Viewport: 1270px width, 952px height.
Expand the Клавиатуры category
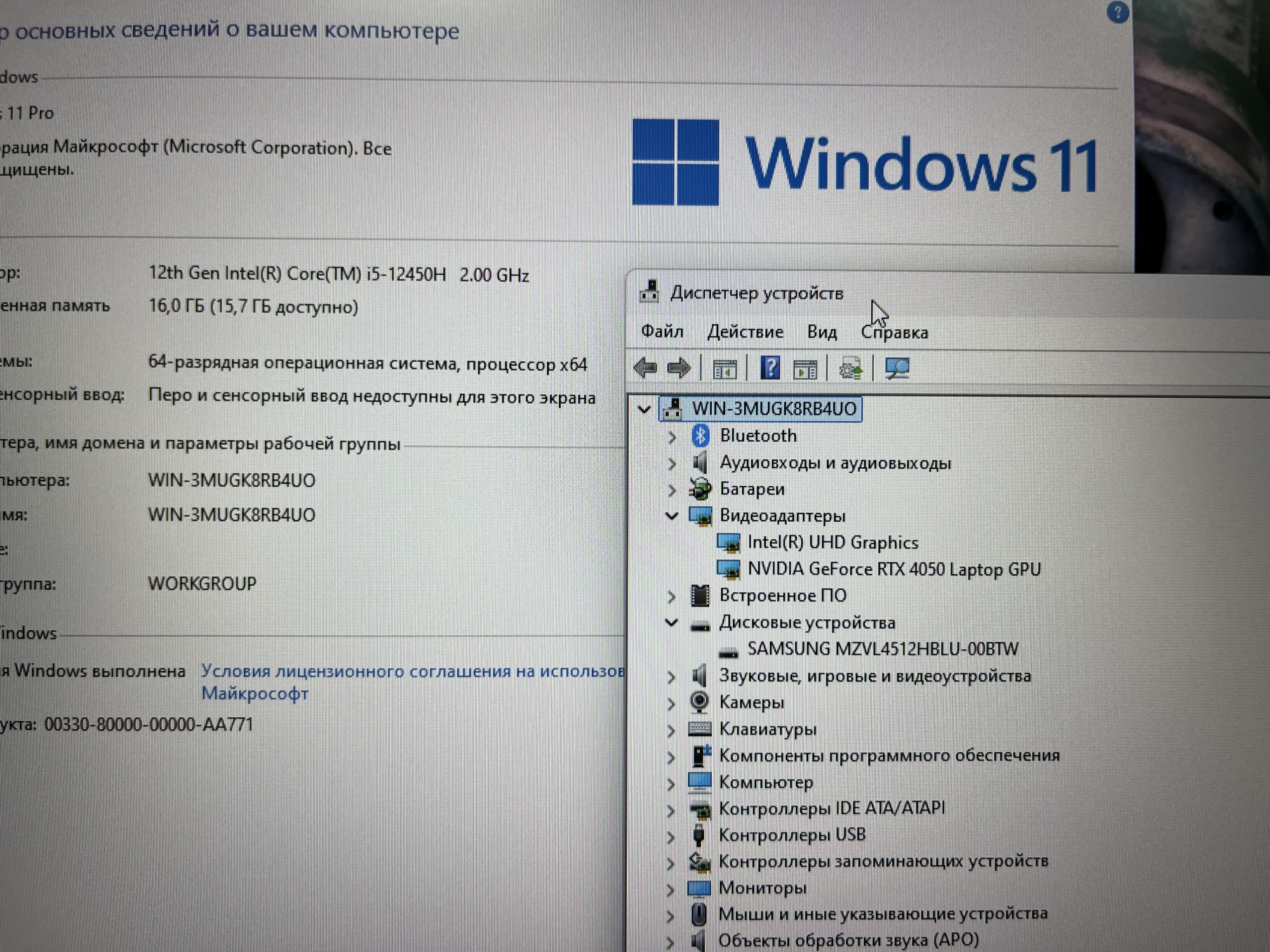[672, 731]
